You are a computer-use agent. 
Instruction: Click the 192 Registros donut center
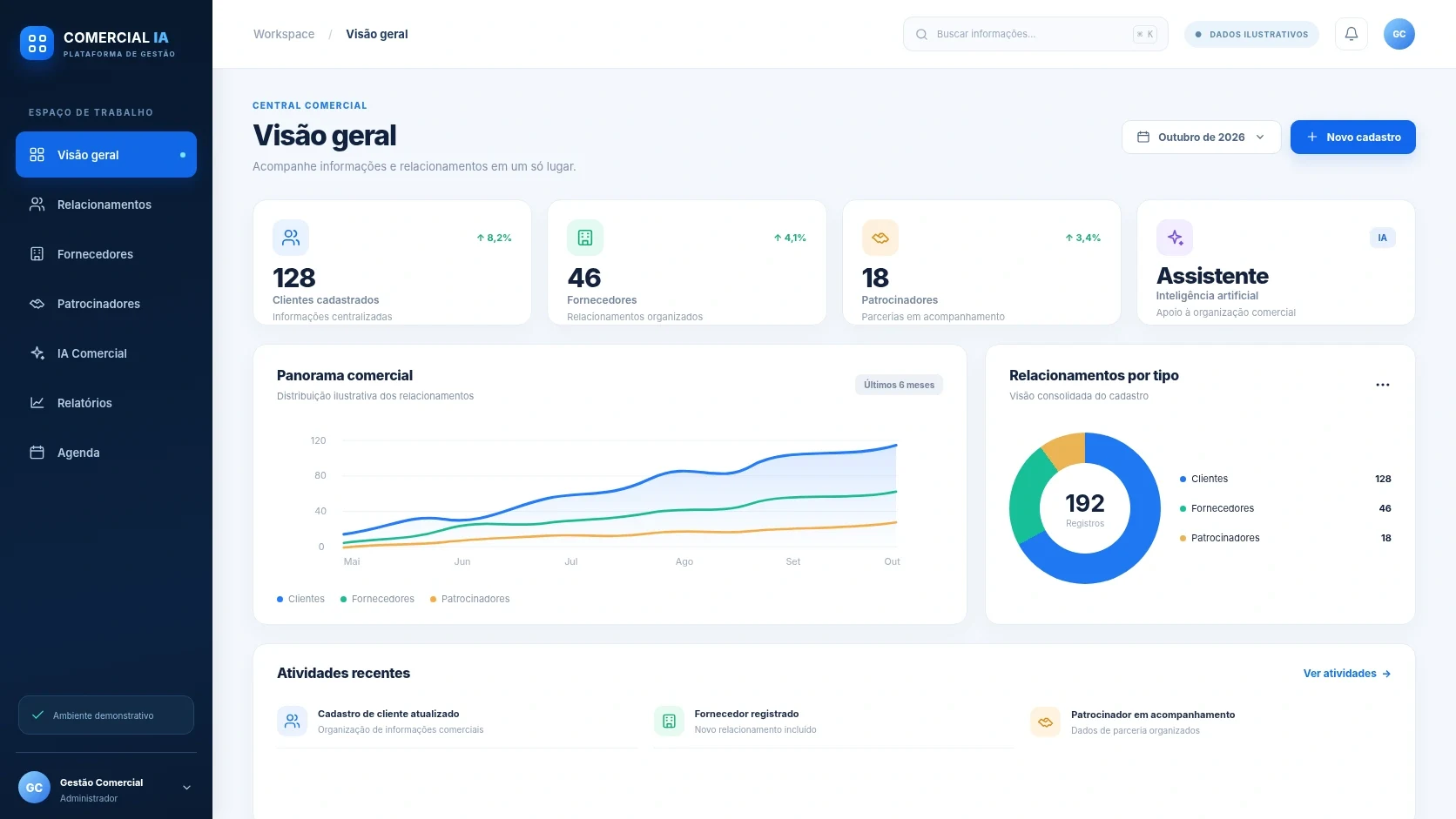point(1085,509)
